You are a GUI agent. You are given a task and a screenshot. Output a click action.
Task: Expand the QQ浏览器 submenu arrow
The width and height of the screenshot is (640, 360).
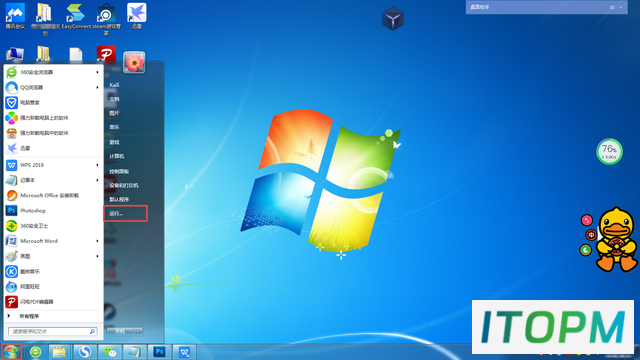(97, 87)
